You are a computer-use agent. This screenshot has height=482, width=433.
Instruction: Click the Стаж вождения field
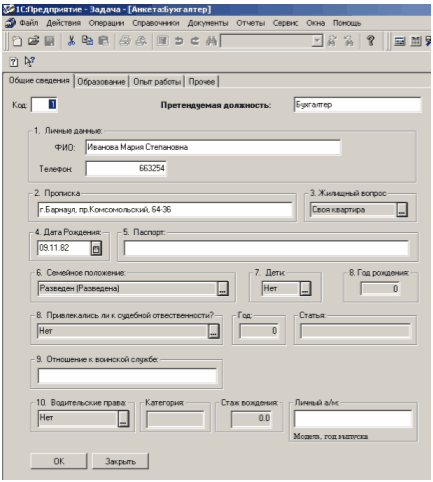[251, 419]
